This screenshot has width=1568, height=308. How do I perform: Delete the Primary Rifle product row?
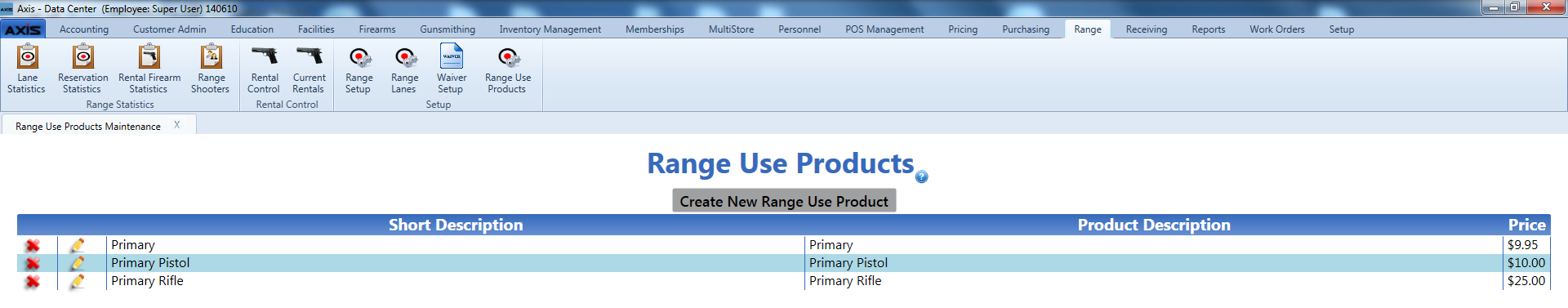tap(33, 281)
